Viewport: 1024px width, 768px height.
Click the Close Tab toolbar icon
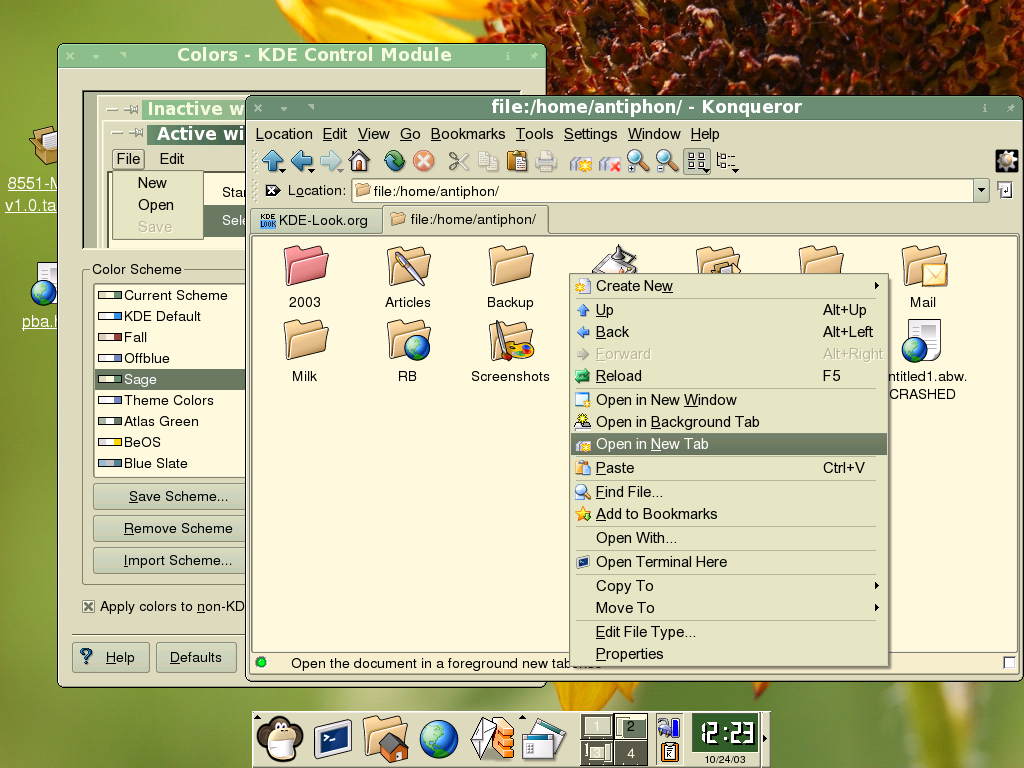(609, 161)
